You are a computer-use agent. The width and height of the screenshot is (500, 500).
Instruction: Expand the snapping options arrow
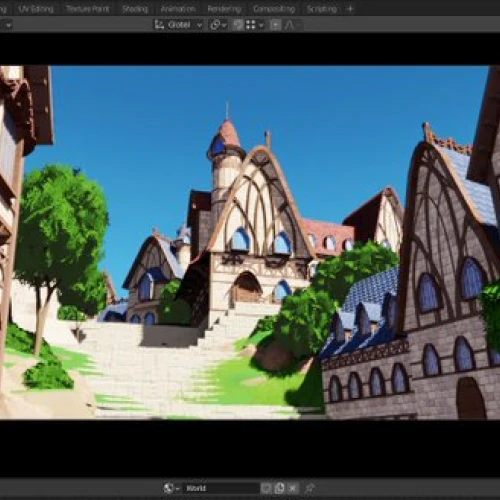(x=261, y=25)
